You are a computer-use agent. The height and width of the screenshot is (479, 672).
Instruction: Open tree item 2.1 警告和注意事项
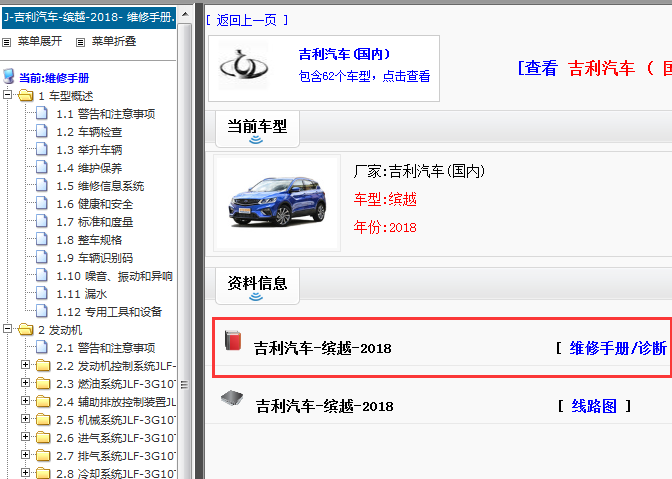pos(106,348)
